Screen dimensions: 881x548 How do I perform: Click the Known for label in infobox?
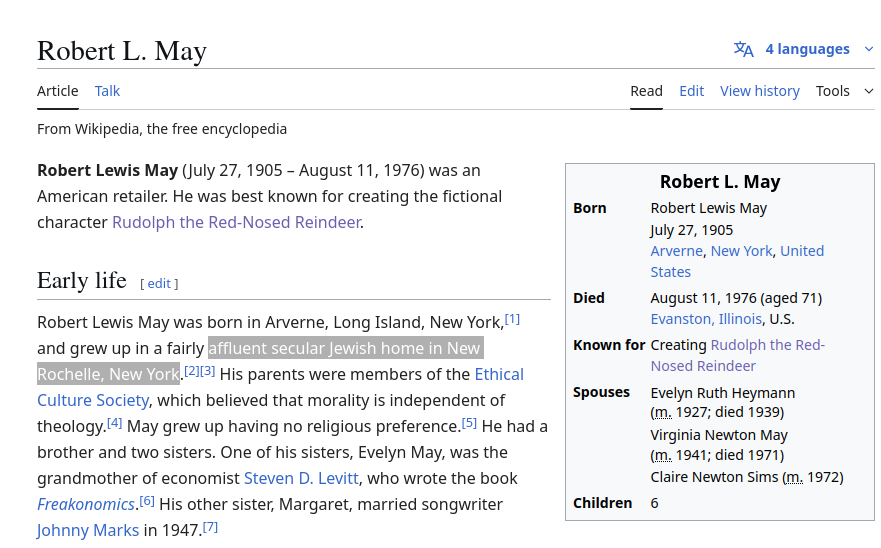coord(609,345)
